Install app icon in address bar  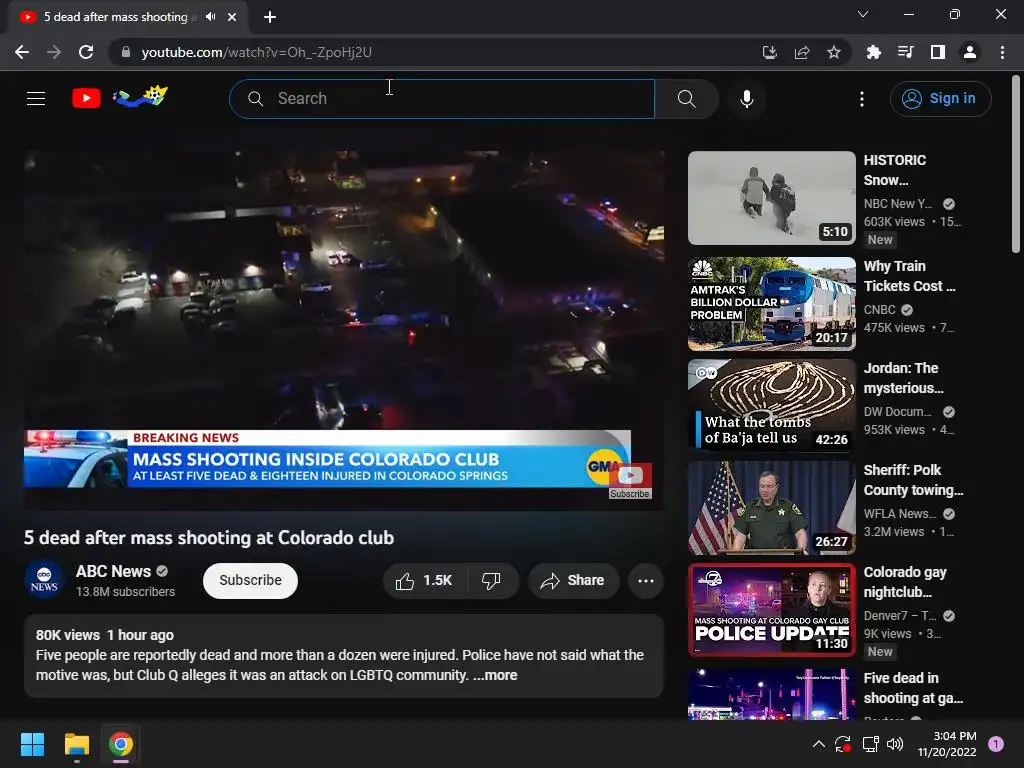(770, 52)
